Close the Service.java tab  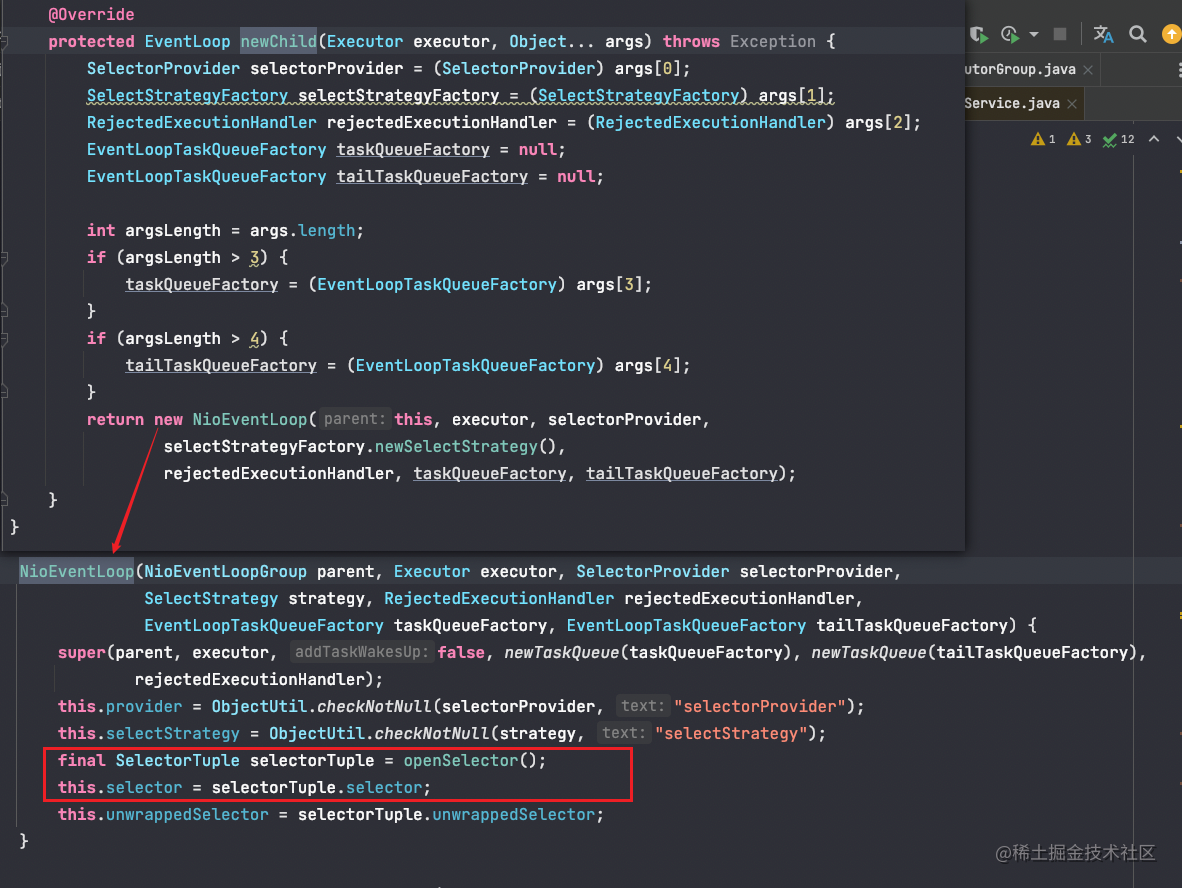tap(1072, 103)
